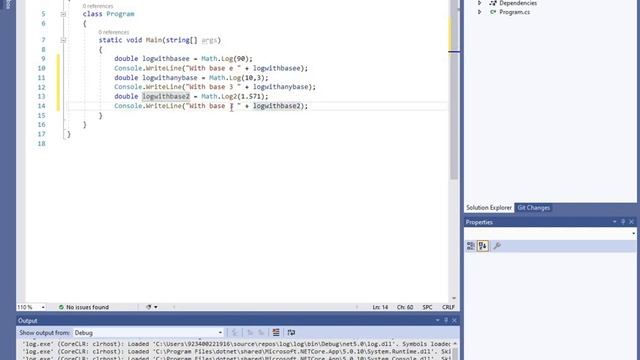Image resolution: width=640 pixels, height=360 pixels.
Task: Clear all Output text
Action: [276, 333]
